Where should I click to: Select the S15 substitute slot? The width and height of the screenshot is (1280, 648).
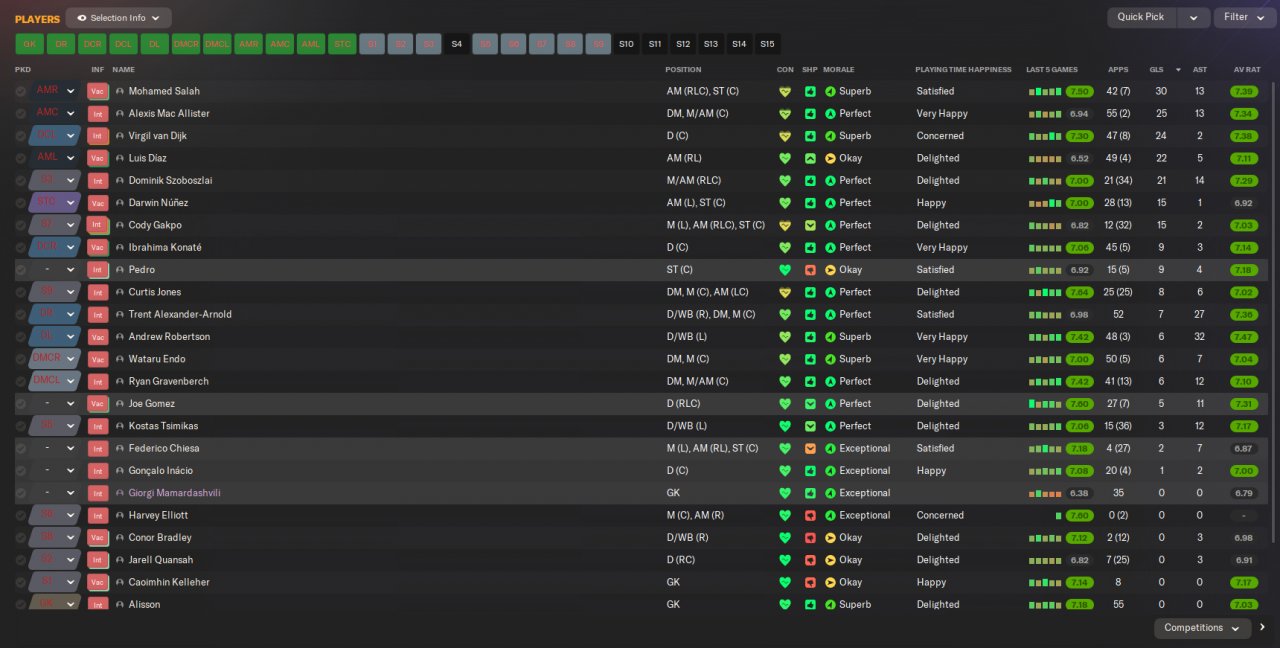pyautogui.click(x=767, y=44)
